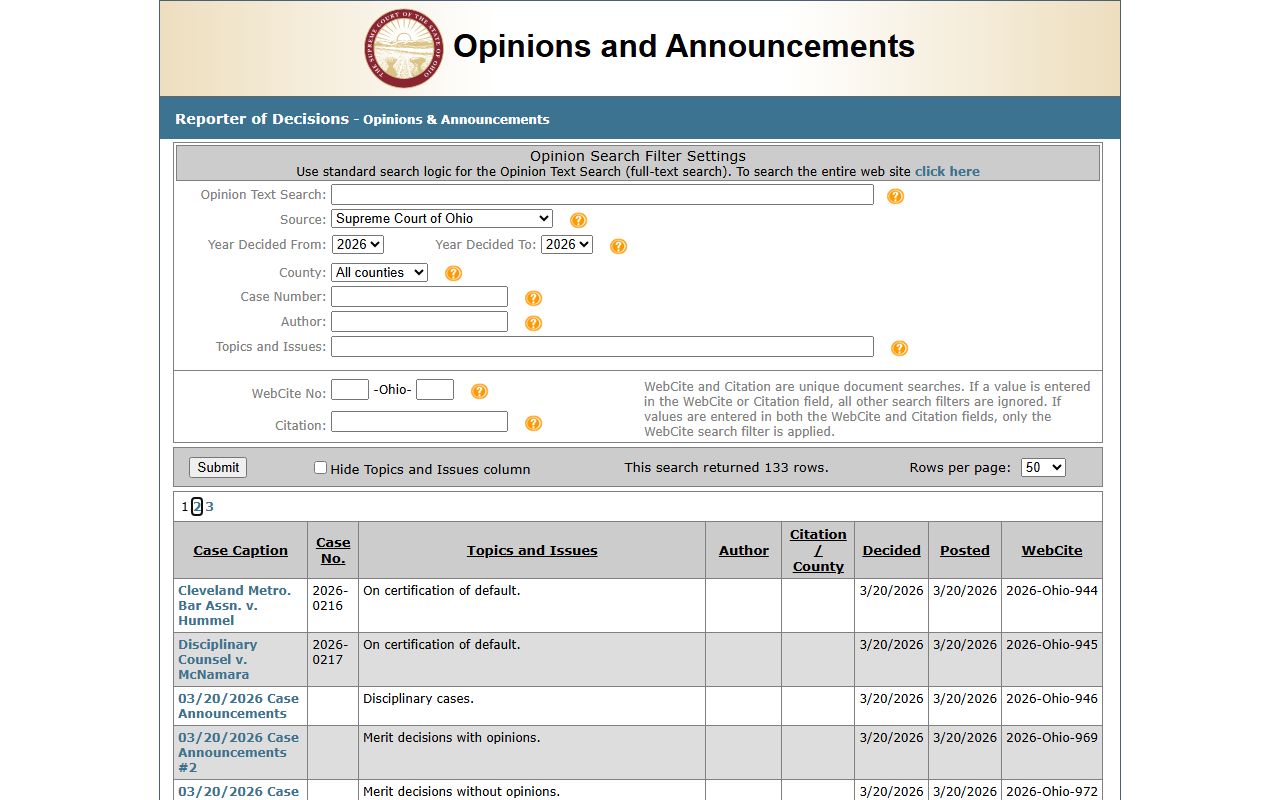Click the second WebCite No number field

[435, 389]
